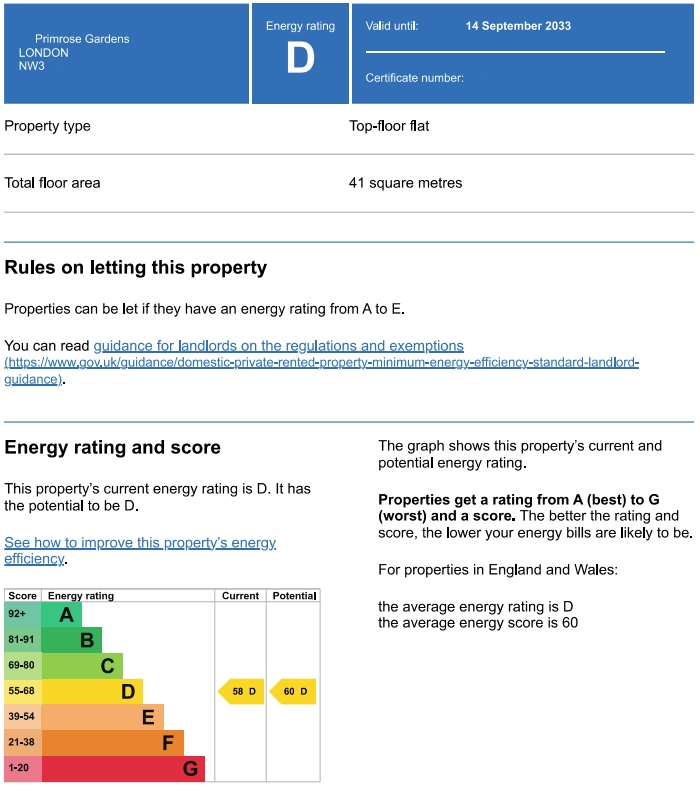Image resolution: width=700 pixels, height=792 pixels.
Task: Click the 14 September 2033 validity date
Action: [518, 26]
